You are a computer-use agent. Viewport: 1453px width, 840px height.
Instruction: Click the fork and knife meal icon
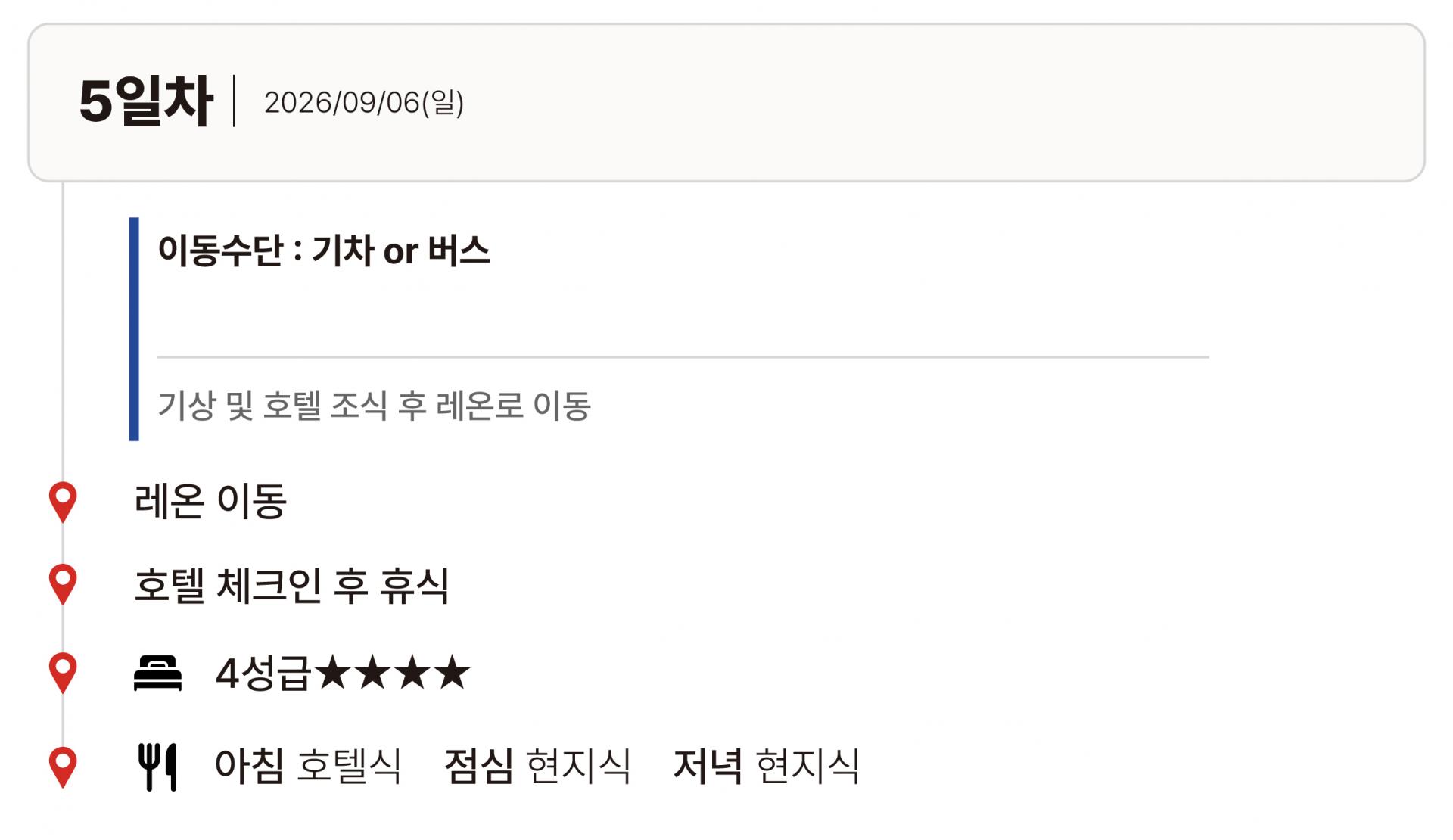tap(157, 767)
